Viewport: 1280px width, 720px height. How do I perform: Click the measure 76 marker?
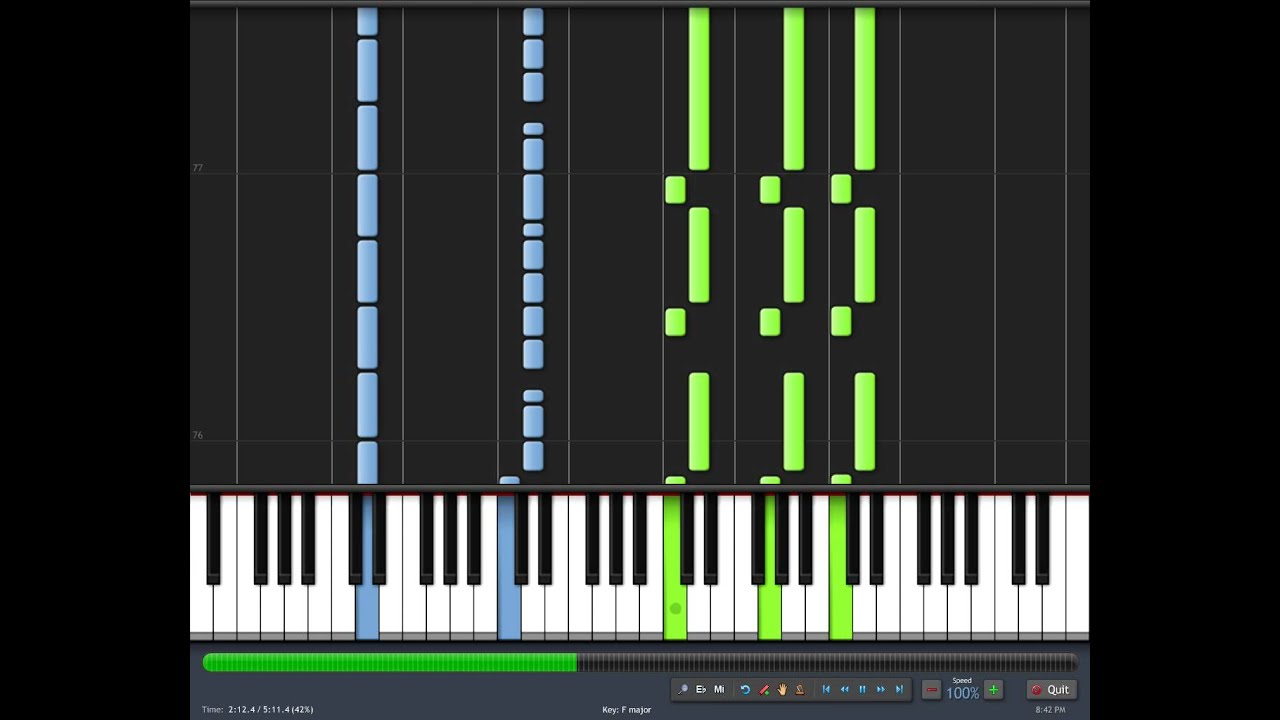(198, 435)
